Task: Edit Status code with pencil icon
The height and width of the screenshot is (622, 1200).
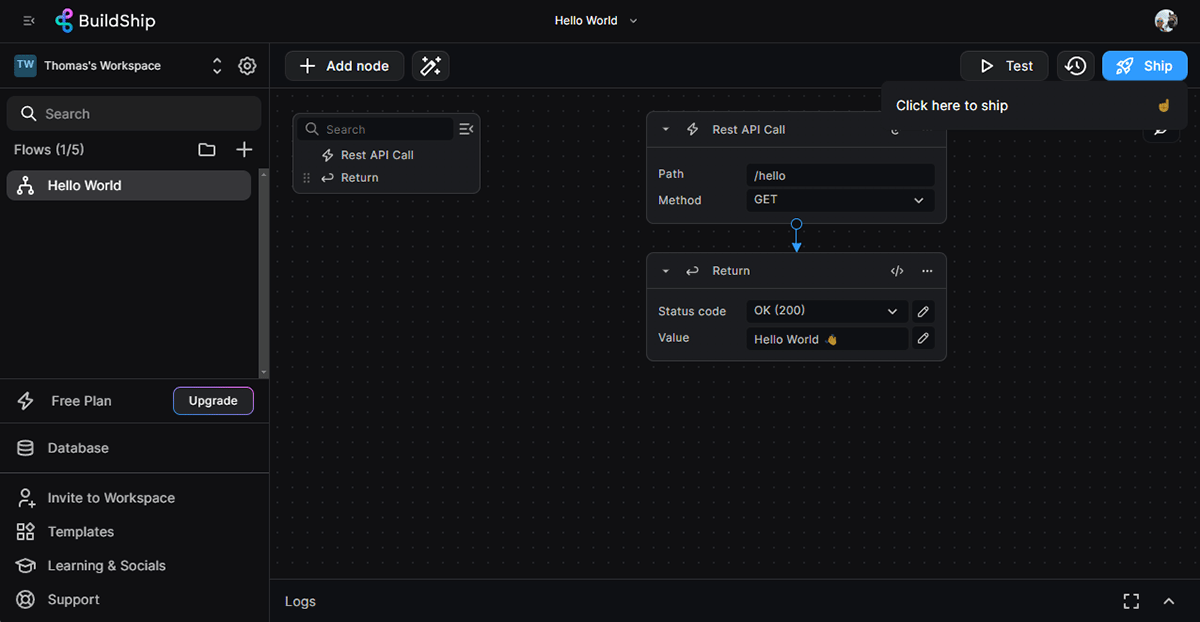Action: [x=923, y=311]
